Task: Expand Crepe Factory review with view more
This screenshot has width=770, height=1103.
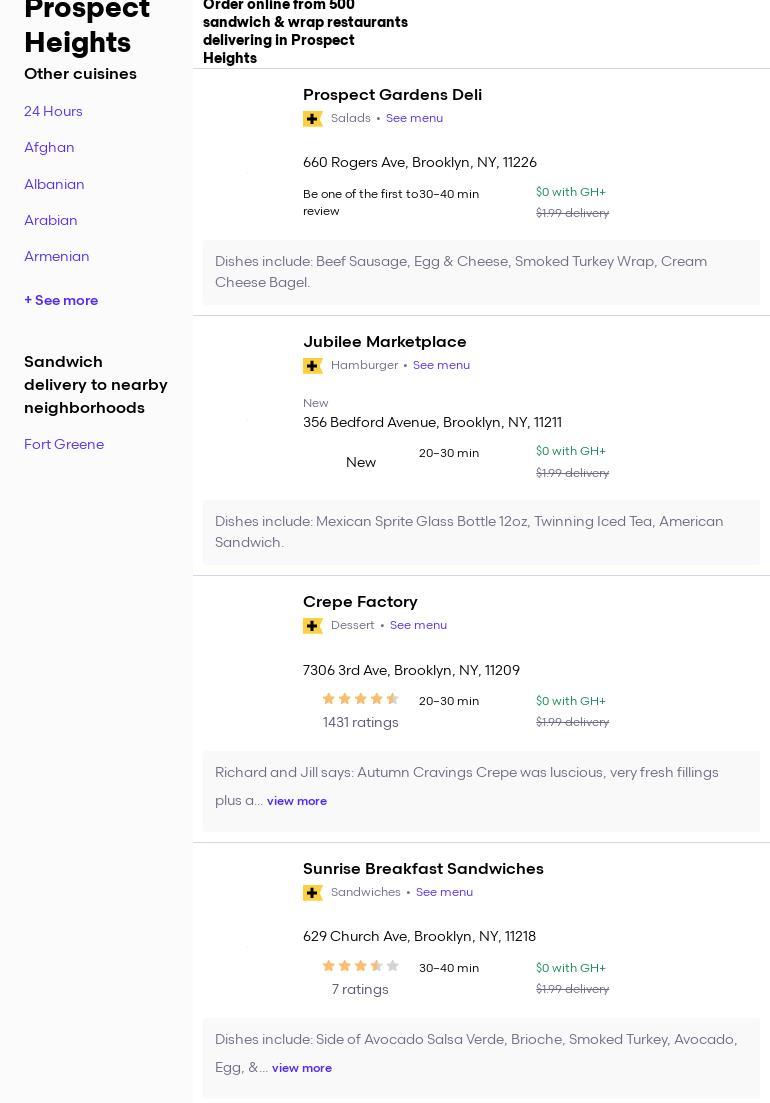Action: [x=296, y=801]
